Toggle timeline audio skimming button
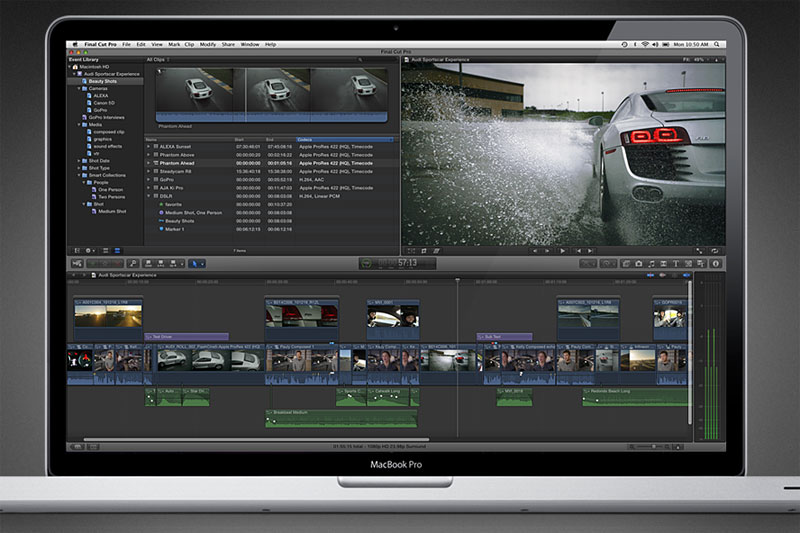Viewport: 800px width, 533px height. 662,275
